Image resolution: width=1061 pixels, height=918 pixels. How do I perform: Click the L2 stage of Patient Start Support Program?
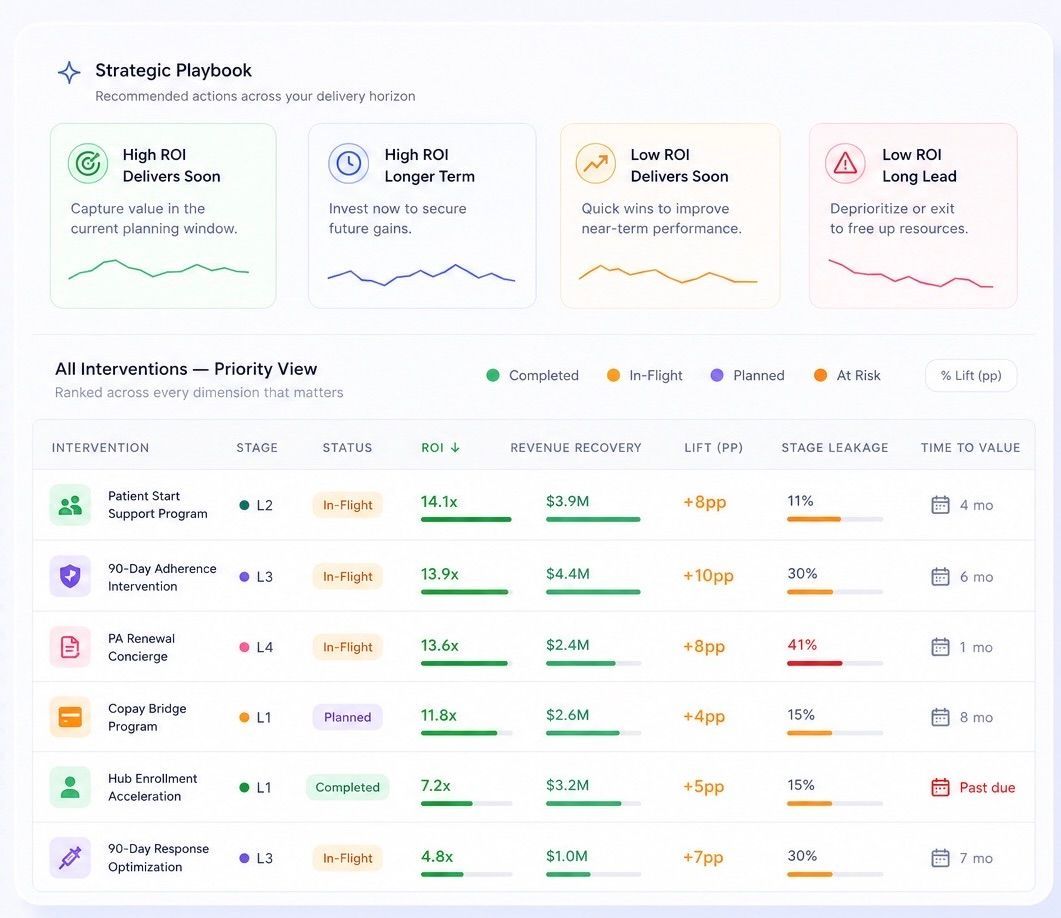coord(256,505)
